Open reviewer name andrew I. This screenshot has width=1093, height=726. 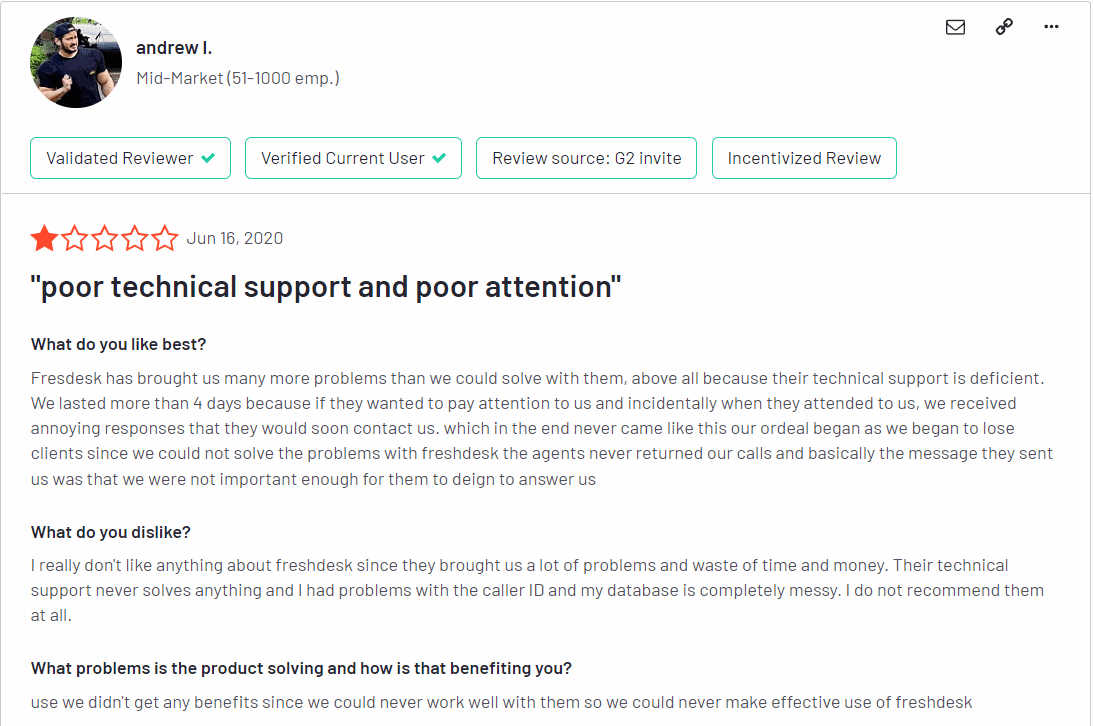(x=174, y=47)
